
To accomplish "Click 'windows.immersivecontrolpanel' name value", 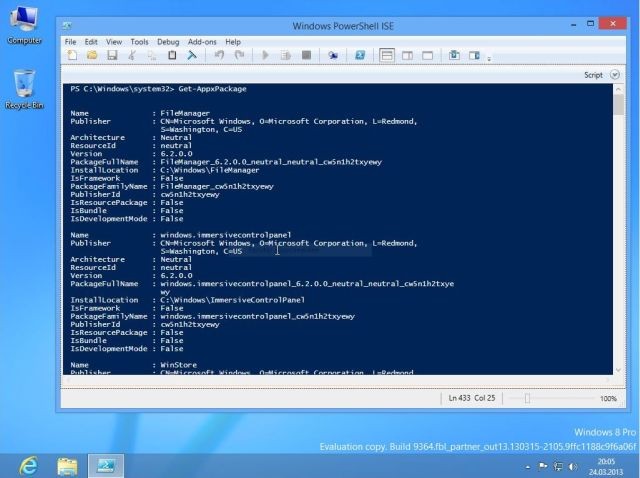I will click(226, 235).
